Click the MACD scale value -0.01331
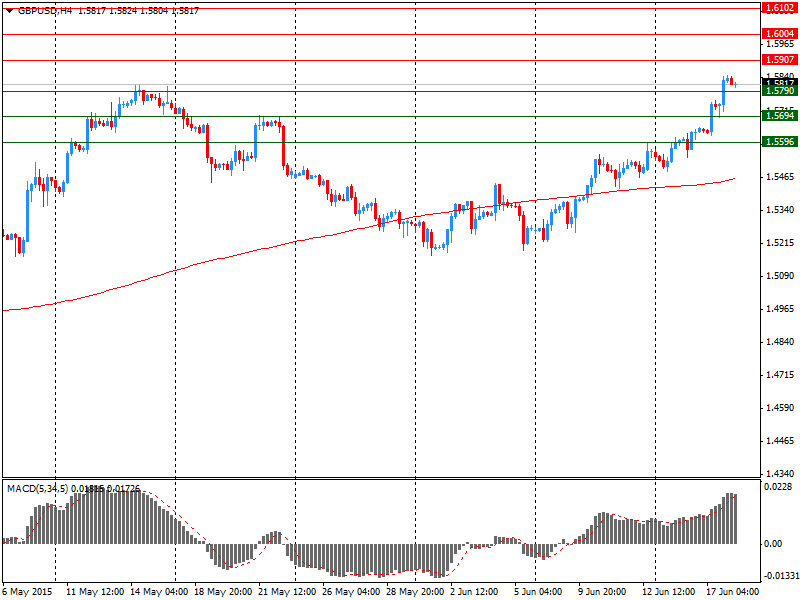800x600 pixels. click(x=781, y=576)
